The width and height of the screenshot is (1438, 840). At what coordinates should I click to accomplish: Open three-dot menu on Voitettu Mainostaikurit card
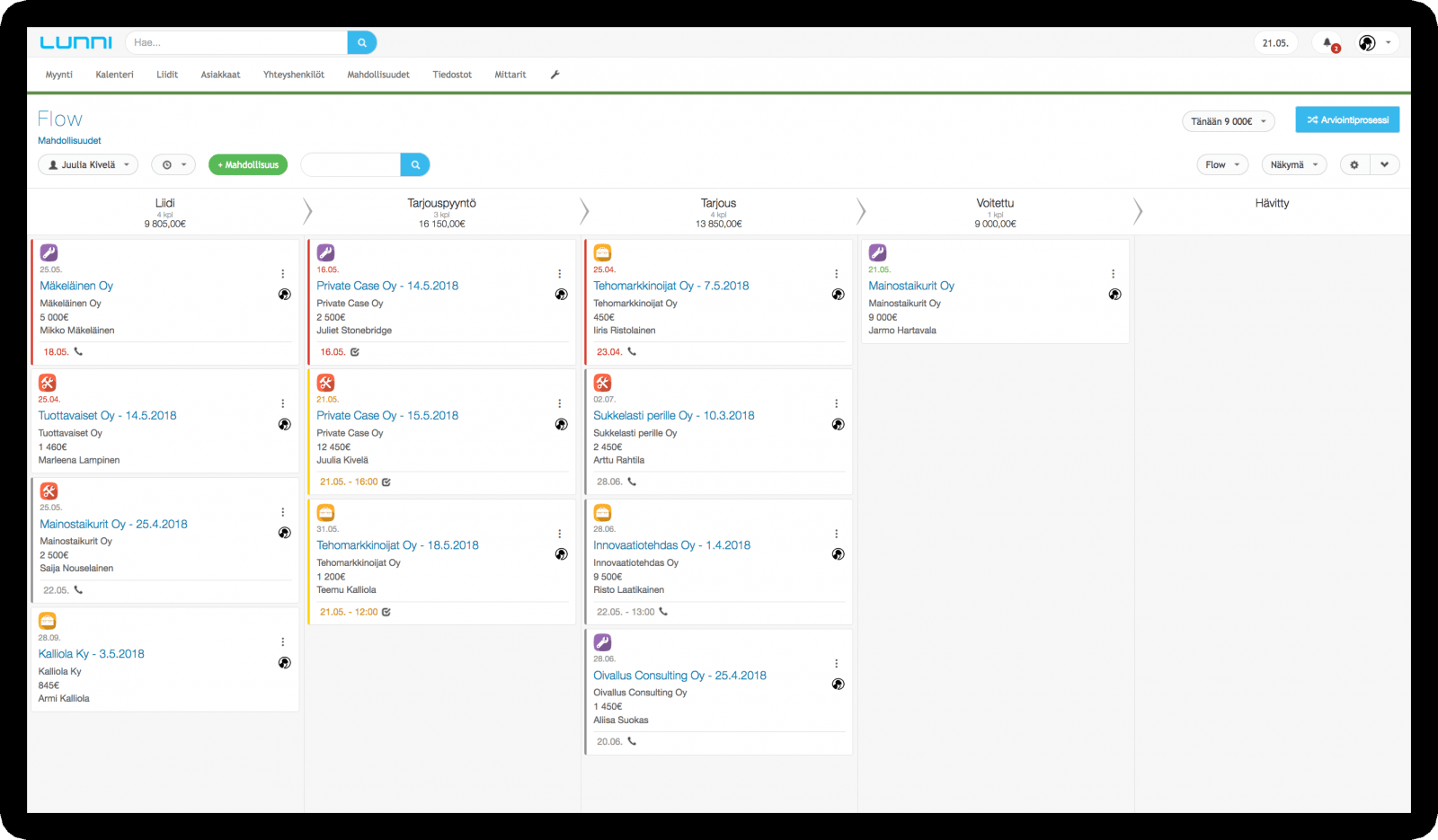tap(1113, 274)
